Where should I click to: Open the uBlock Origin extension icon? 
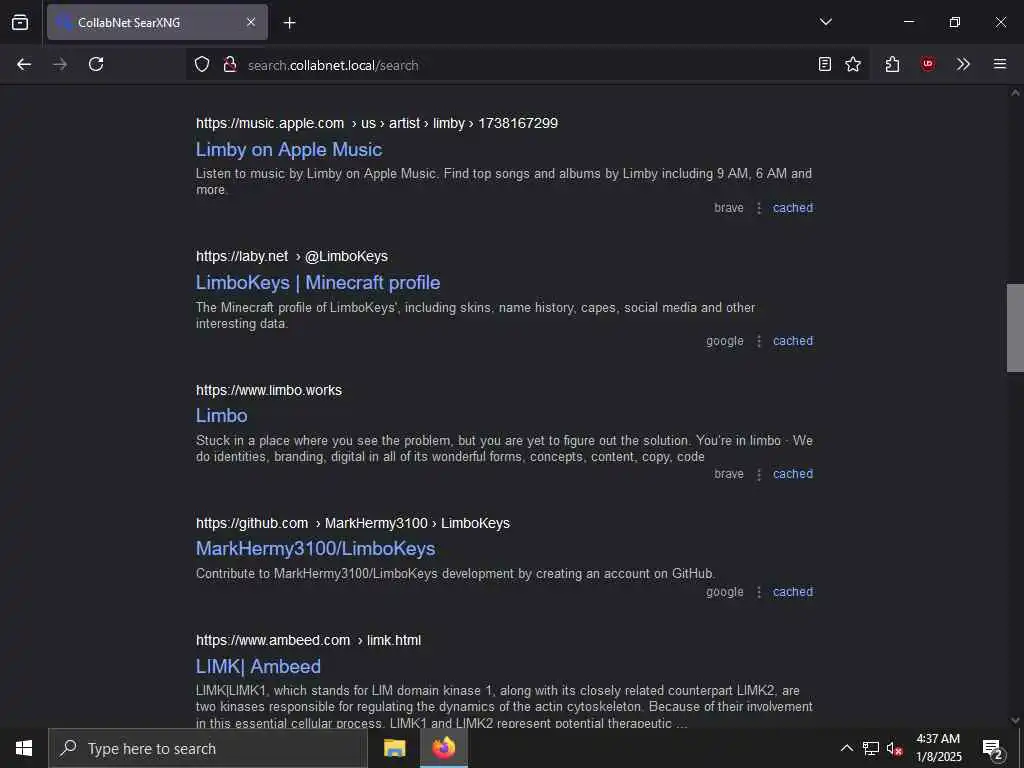[927, 64]
